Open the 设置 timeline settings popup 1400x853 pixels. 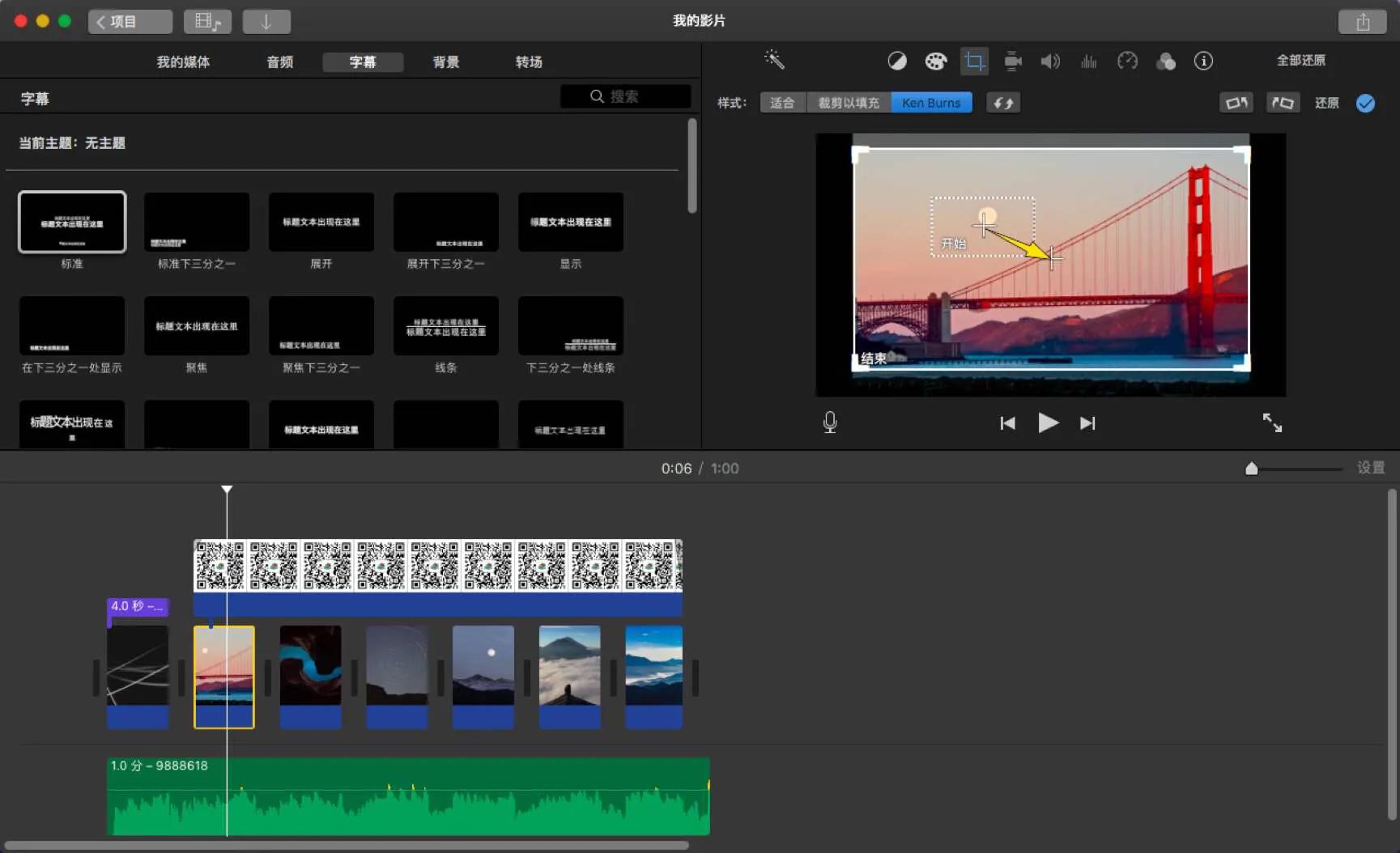1370,468
